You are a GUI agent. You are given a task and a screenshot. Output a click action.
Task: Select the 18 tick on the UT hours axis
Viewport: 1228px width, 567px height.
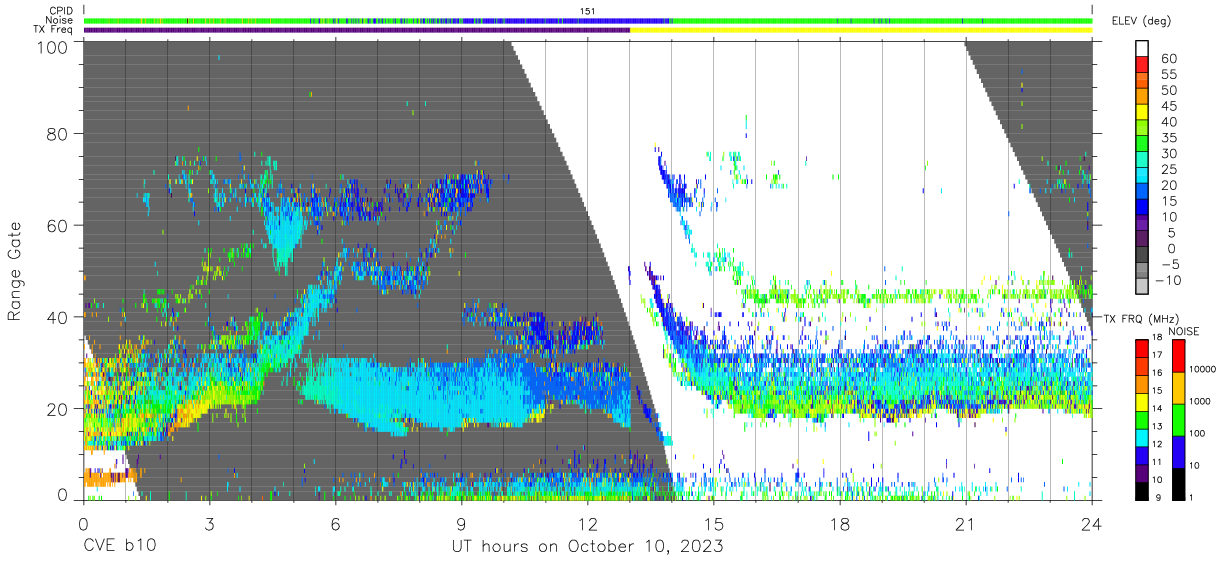coord(840,522)
